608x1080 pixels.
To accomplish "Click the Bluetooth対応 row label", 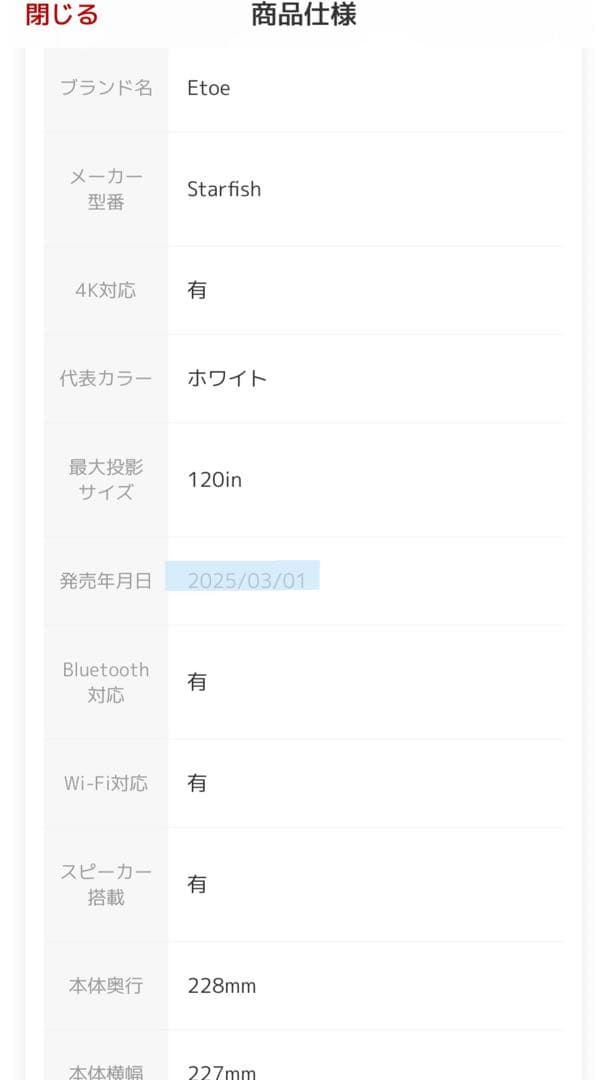I will pos(106,682).
